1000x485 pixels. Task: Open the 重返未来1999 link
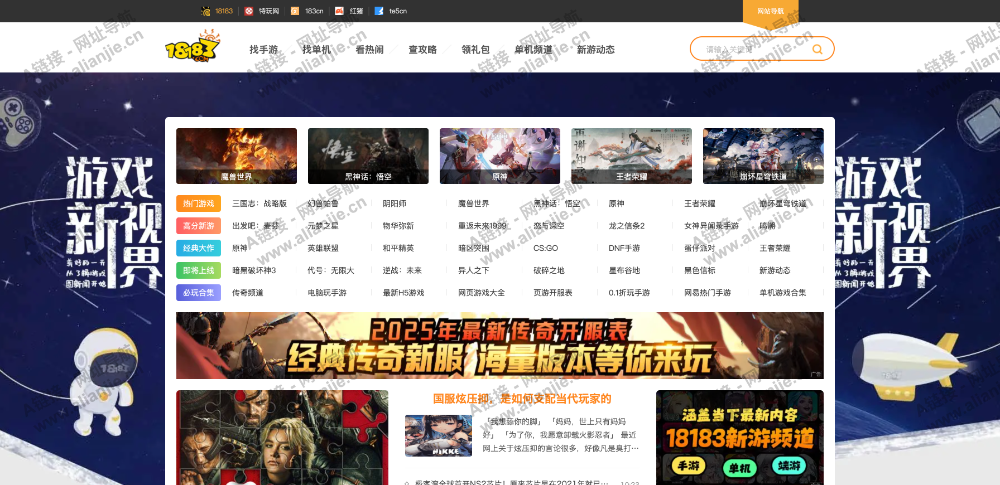(482, 226)
